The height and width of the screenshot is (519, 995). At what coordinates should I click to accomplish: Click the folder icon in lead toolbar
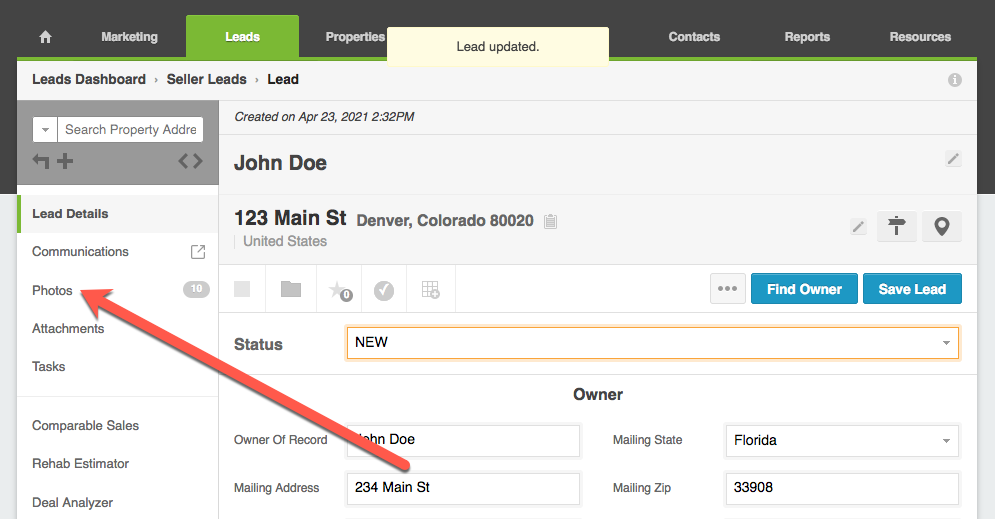click(x=291, y=289)
